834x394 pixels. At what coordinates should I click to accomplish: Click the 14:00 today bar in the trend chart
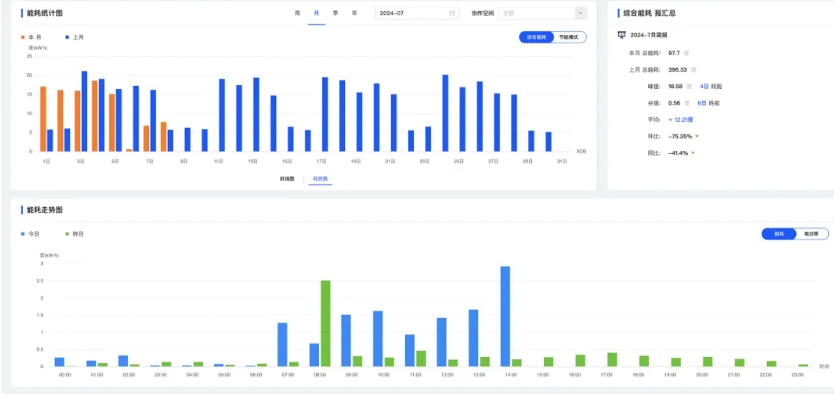(505, 316)
